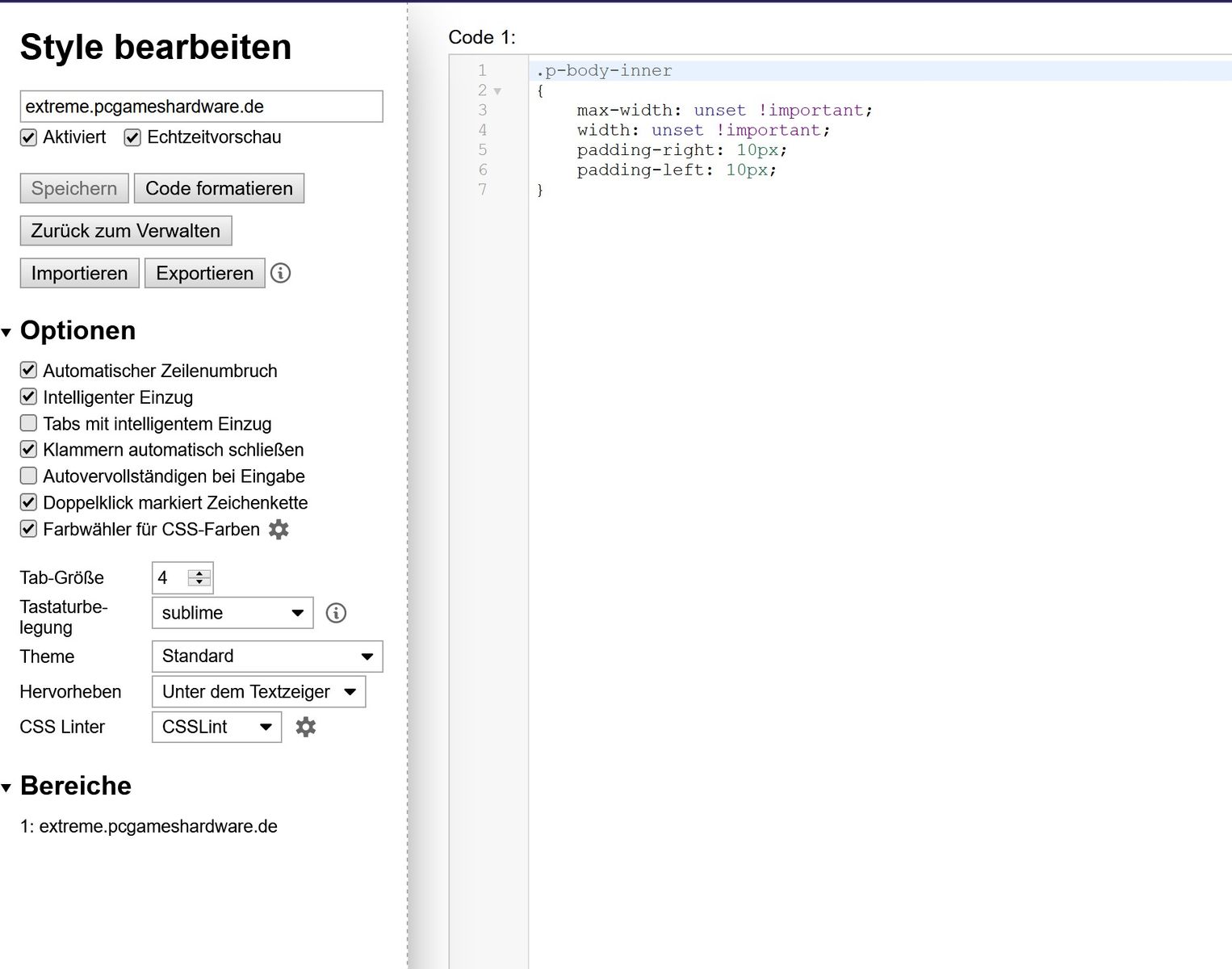Click the info icon beside Exportieren

coord(280,273)
